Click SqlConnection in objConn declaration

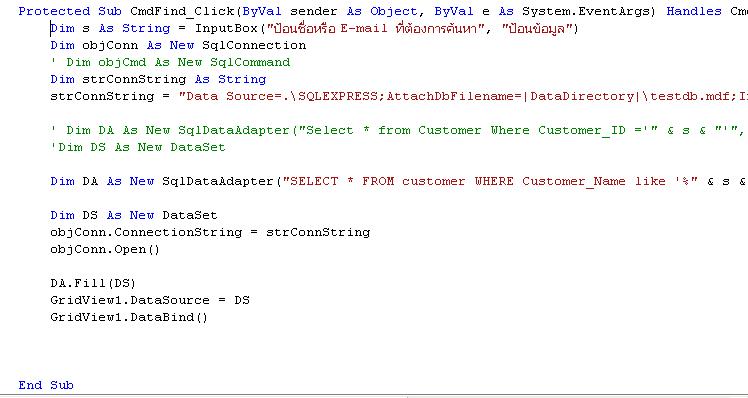point(254,45)
